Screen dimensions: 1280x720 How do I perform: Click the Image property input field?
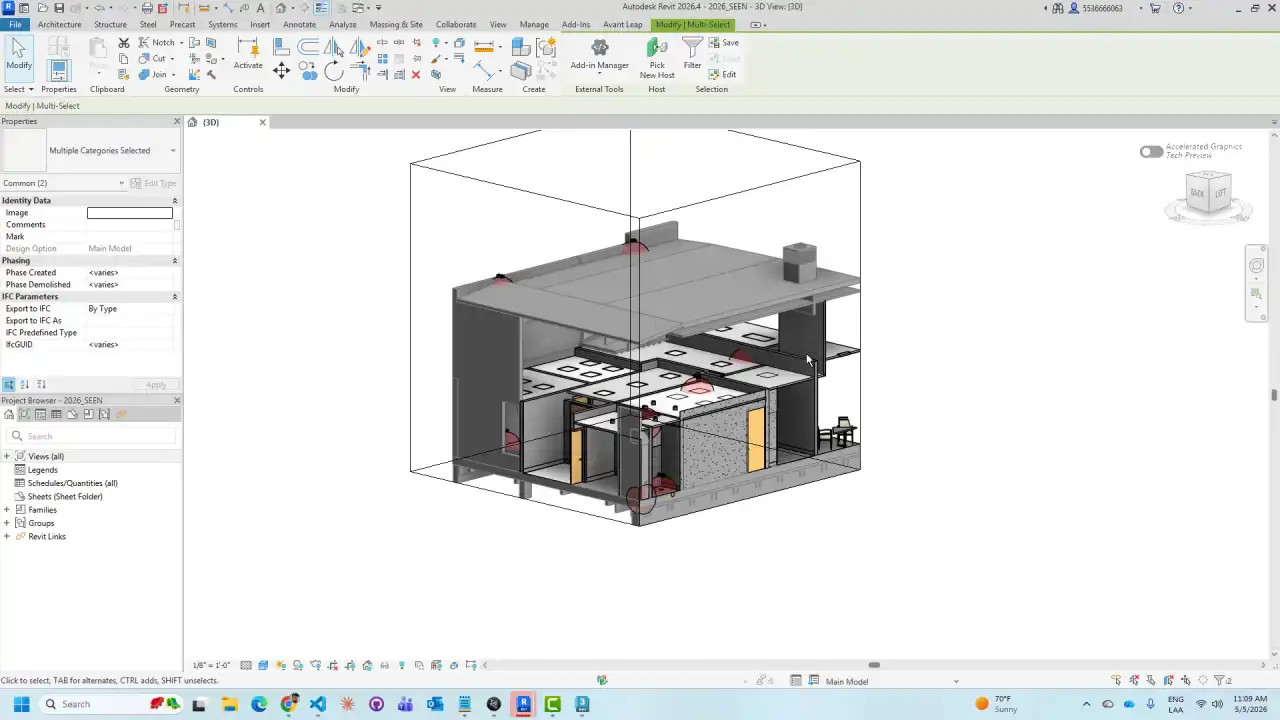click(130, 213)
